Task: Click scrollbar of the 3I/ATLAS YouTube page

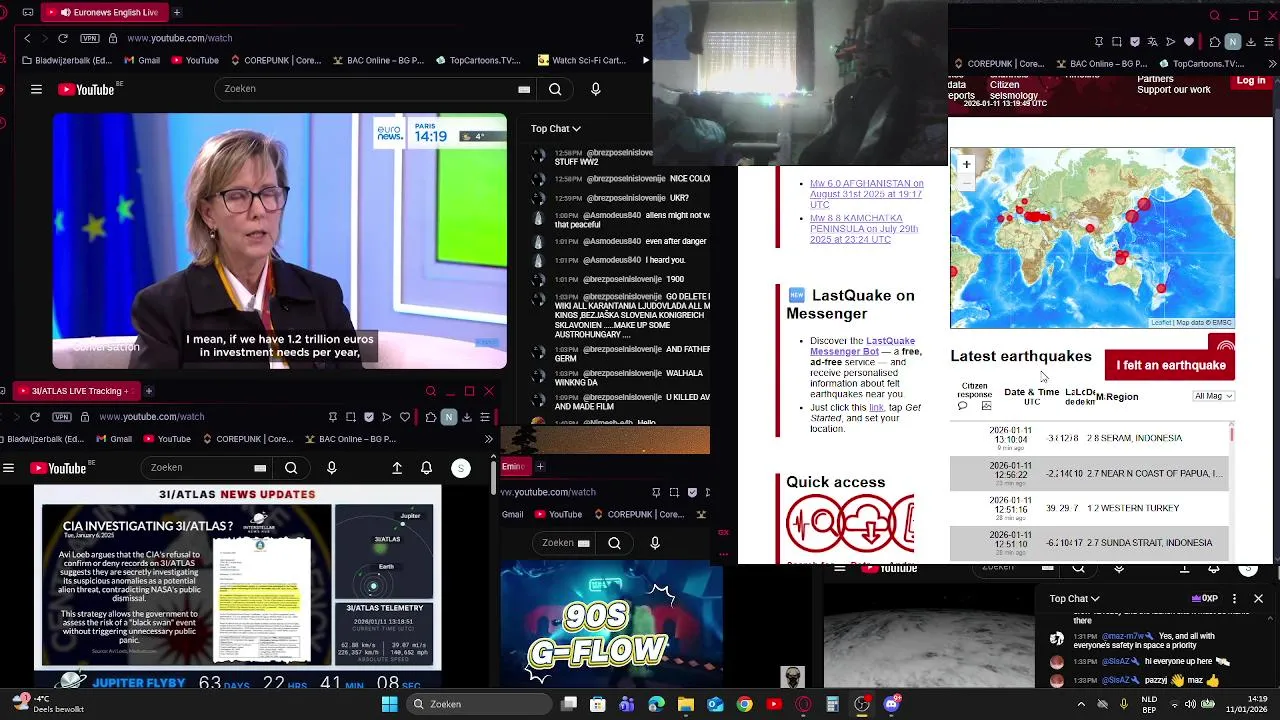Action: click(492, 476)
